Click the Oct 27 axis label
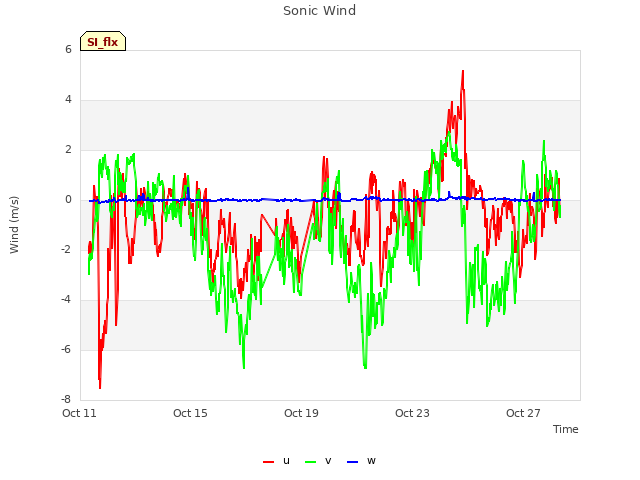The height and width of the screenshot is (480, 640). point(523,413)
